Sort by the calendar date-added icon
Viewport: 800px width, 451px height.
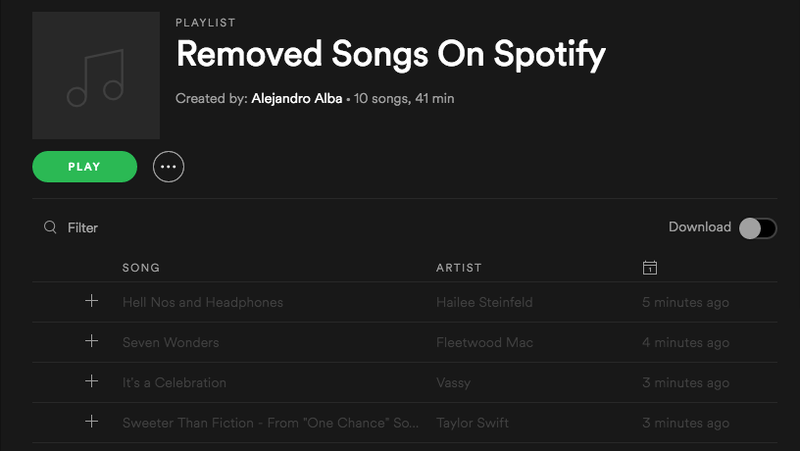point(649,267)
